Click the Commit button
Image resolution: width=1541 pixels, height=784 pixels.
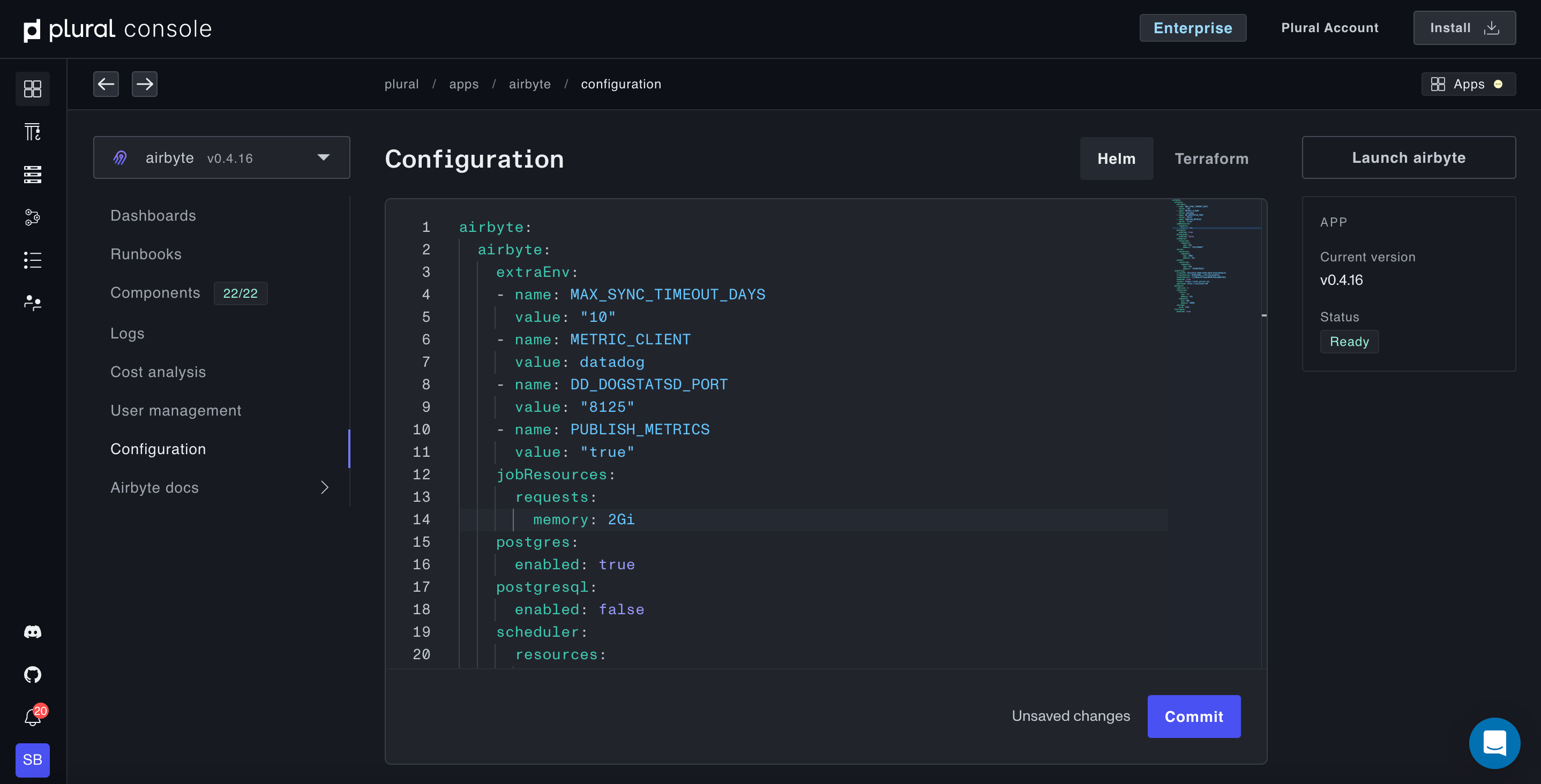[1193, 717]
